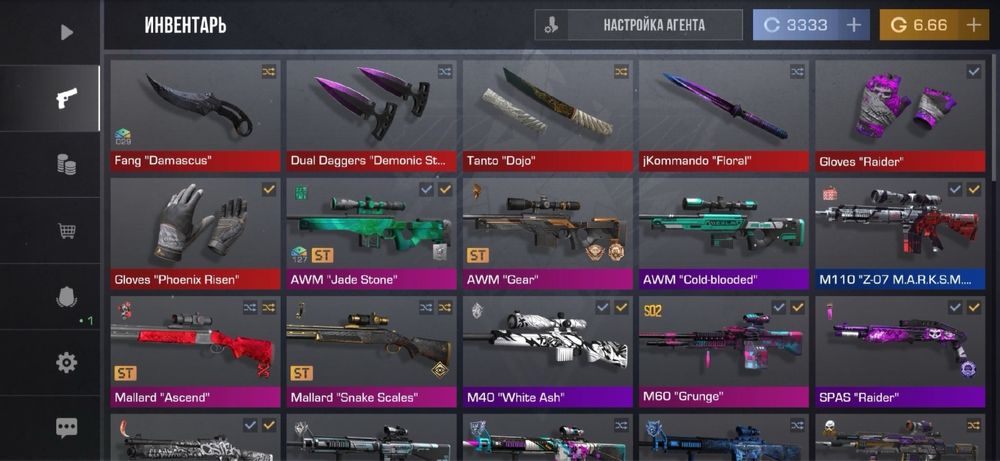Toggle shuffle icon on Fang "Damascus"
1000x461 pixels.
(x=268, y=72)
